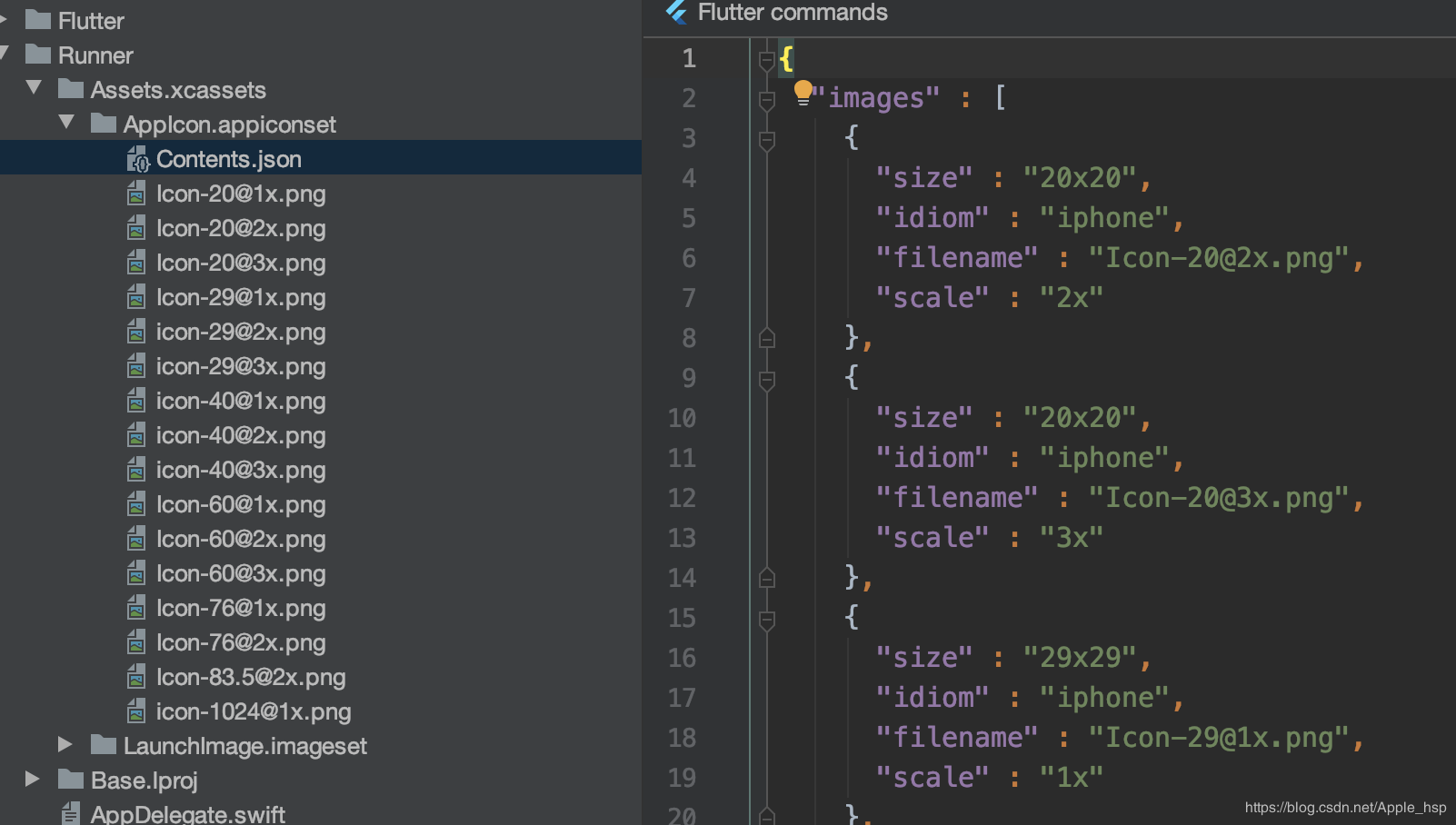Click the "3x" scale value on line 13
1456x825 pixels.
[1072, 537]
